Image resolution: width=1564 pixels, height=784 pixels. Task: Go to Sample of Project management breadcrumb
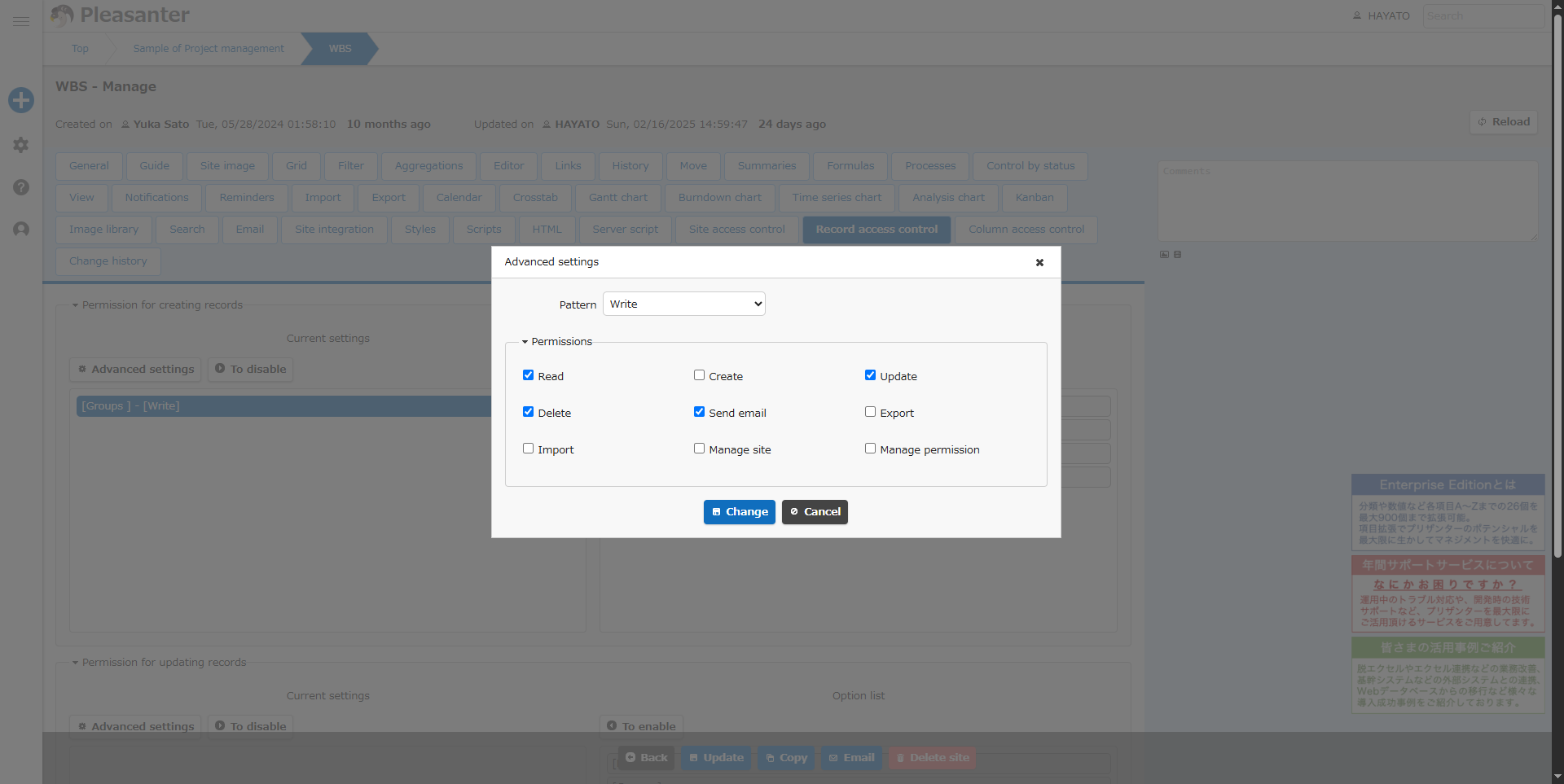click(x=209, y=49)
